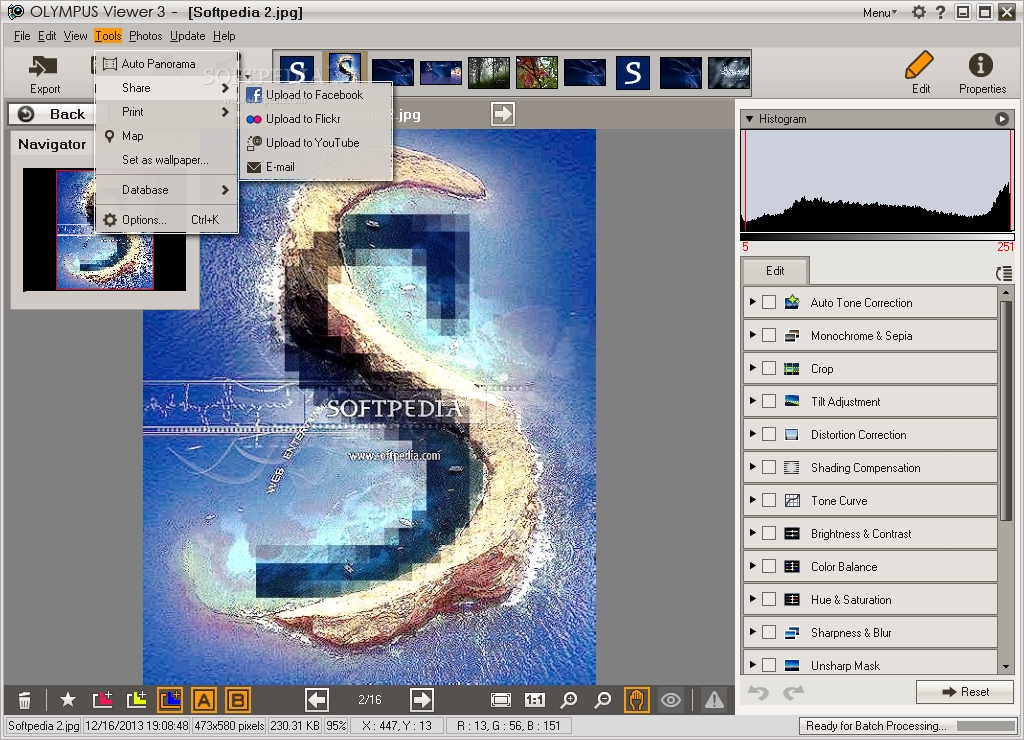
Task: Select the red leaves thumbnail
Action: 537,72
